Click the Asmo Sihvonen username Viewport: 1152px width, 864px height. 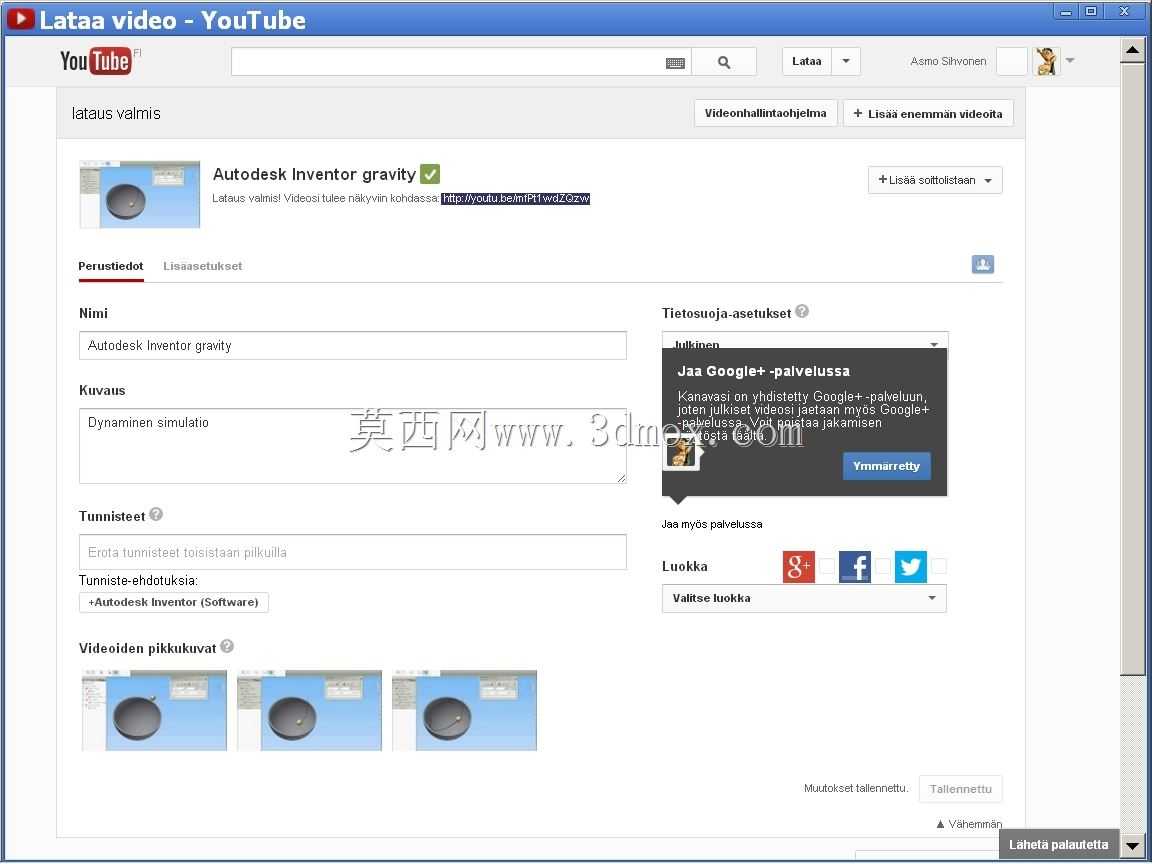pyautogui.click(x=948, y=62)
